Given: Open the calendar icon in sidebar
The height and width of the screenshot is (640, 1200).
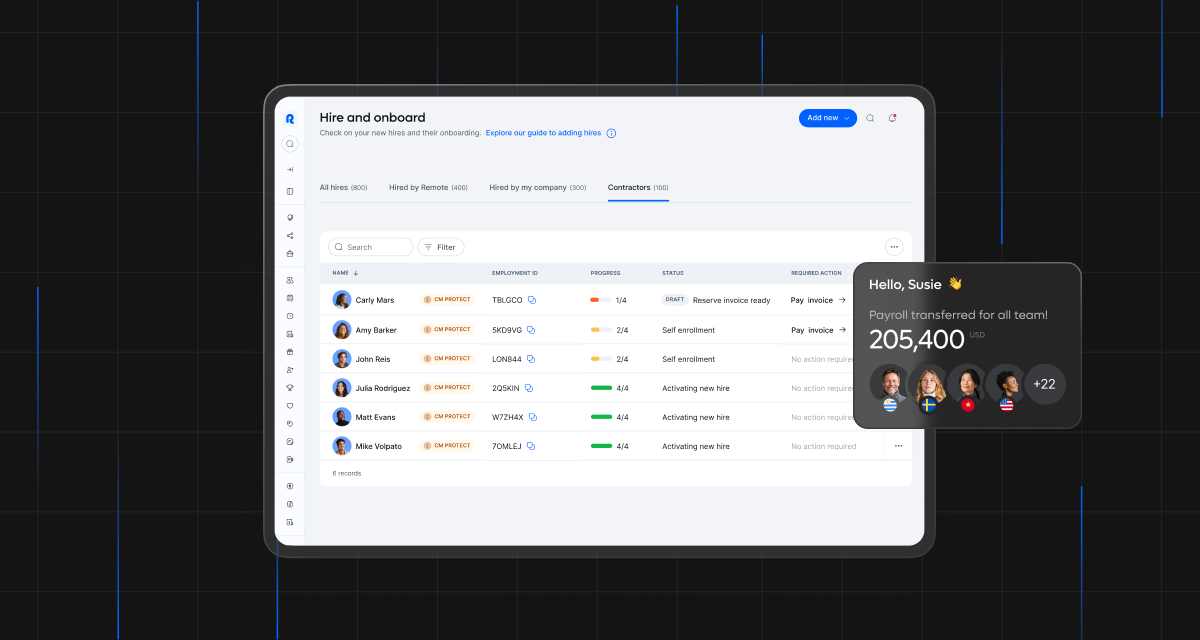Looking at the screenshot, I should [290, 298].
